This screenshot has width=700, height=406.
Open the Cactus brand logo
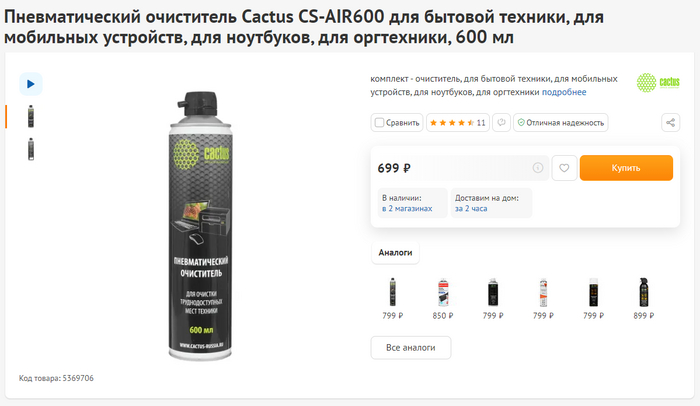658,83
